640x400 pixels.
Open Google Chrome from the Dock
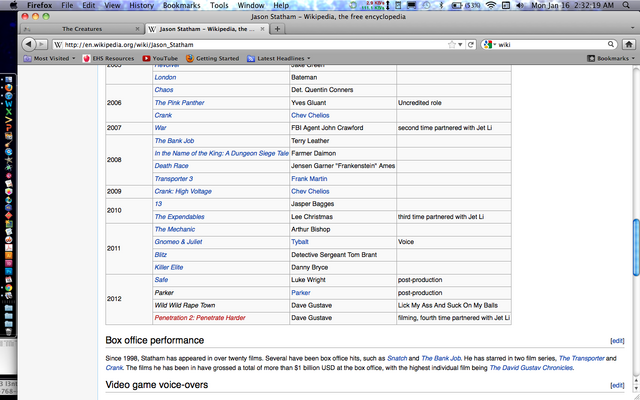coord(9,288)
